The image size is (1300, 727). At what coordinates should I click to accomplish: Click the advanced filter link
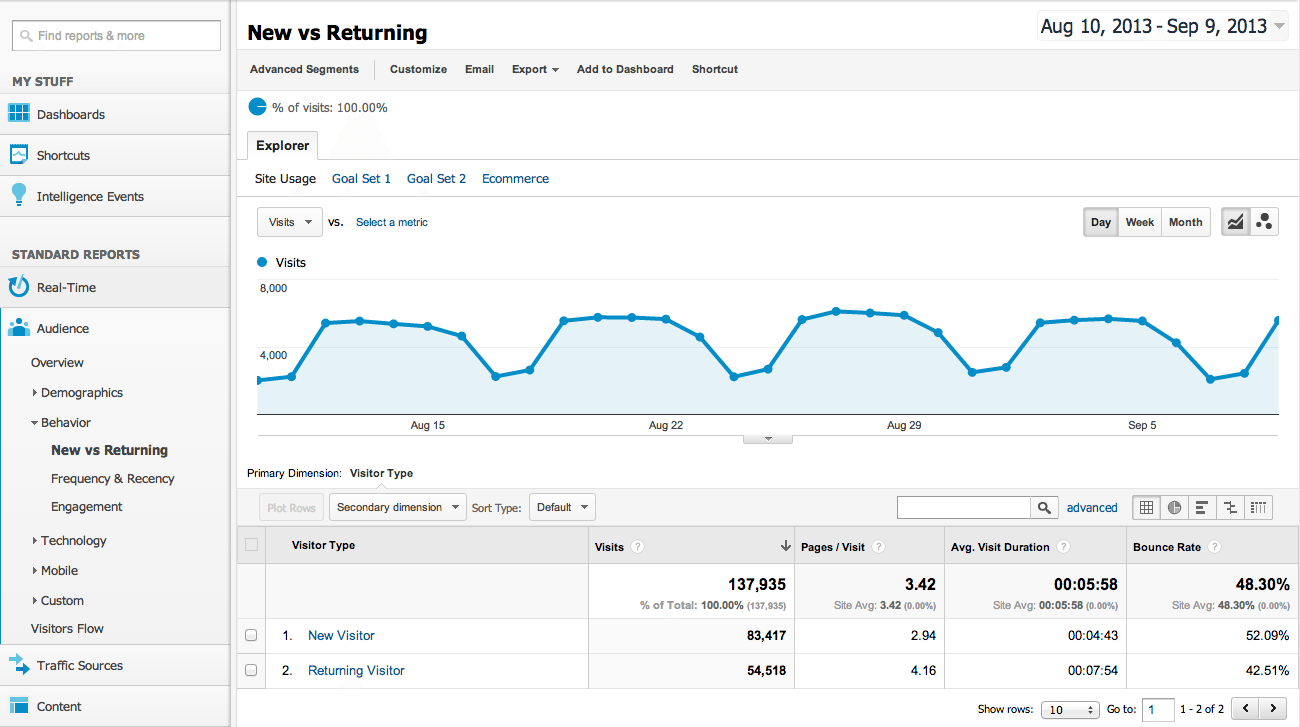1091,508
